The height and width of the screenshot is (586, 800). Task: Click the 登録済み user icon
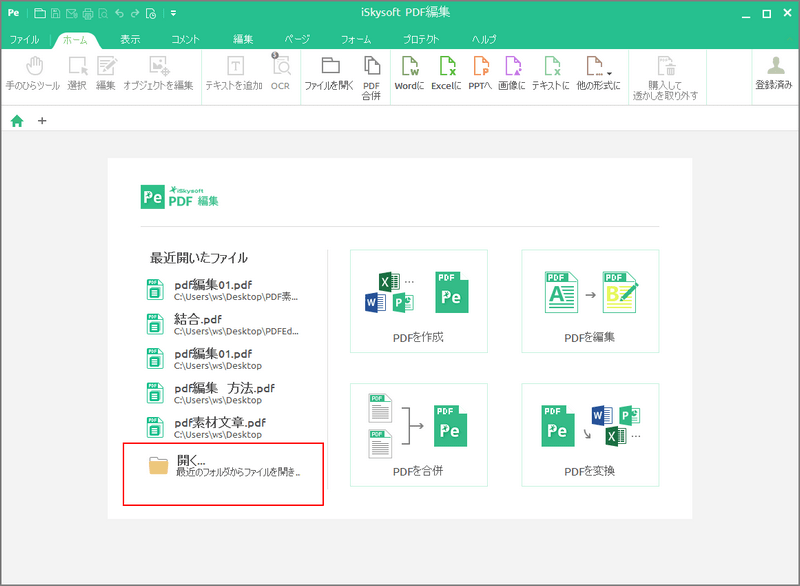(x=774, y=73)
